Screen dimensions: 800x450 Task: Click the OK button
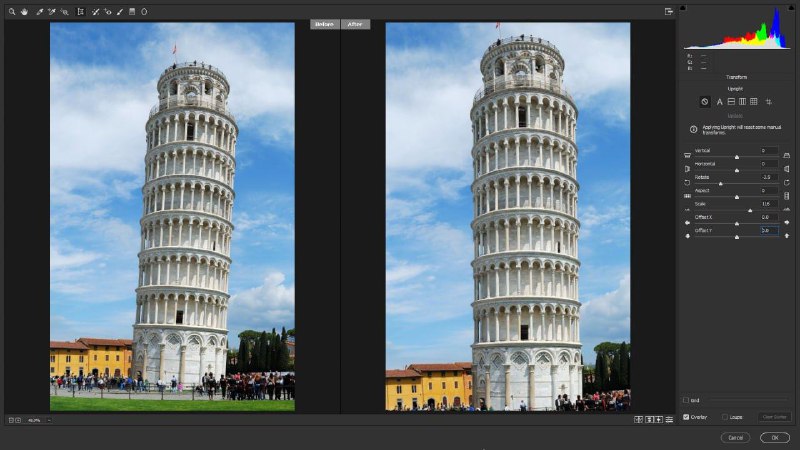point(774,438)
